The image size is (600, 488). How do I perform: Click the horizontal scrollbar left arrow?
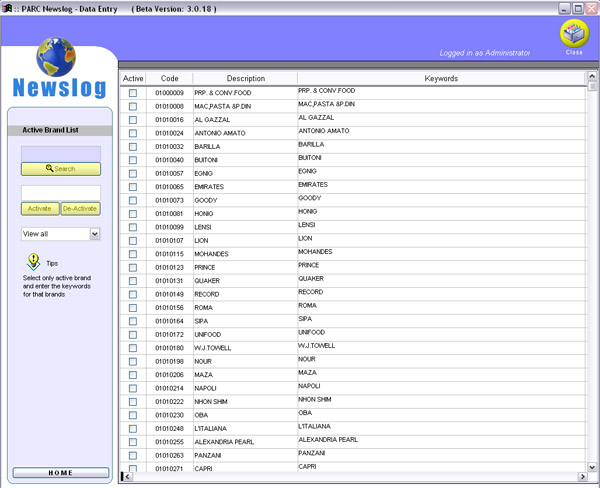click(127, 477)
